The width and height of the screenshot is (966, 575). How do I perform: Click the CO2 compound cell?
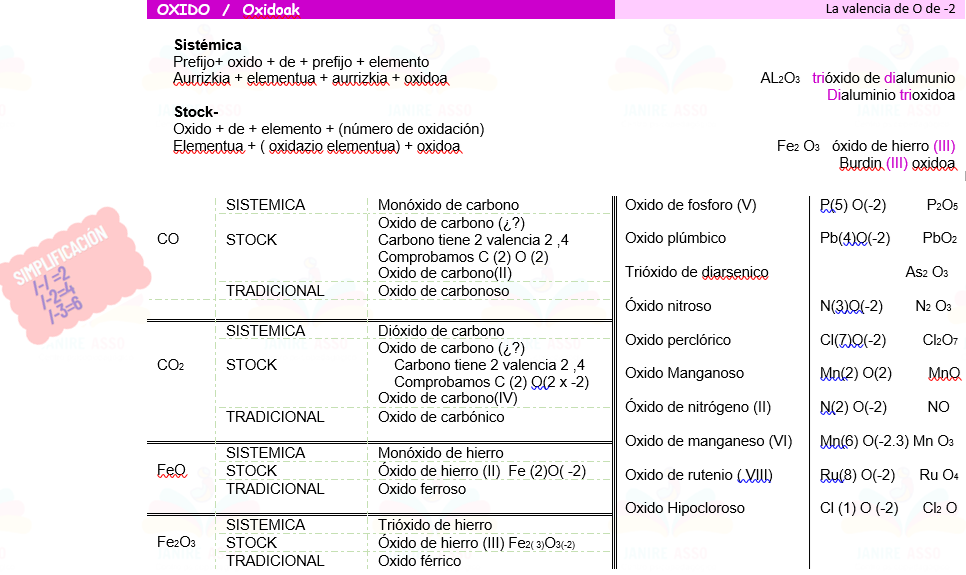tap(170, 365)
